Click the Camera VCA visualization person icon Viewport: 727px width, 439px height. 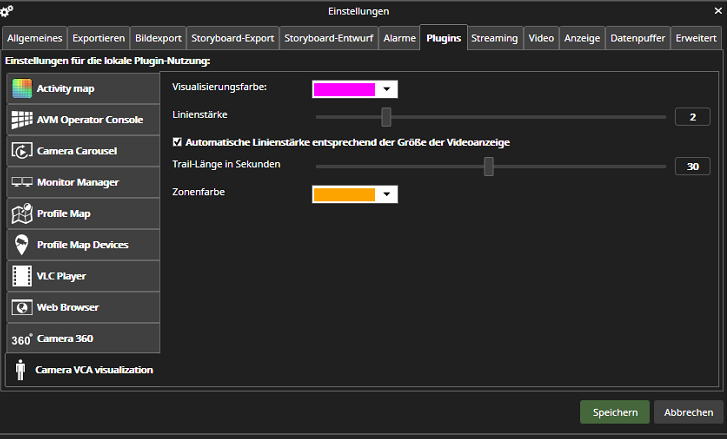(x=20, y=370)
